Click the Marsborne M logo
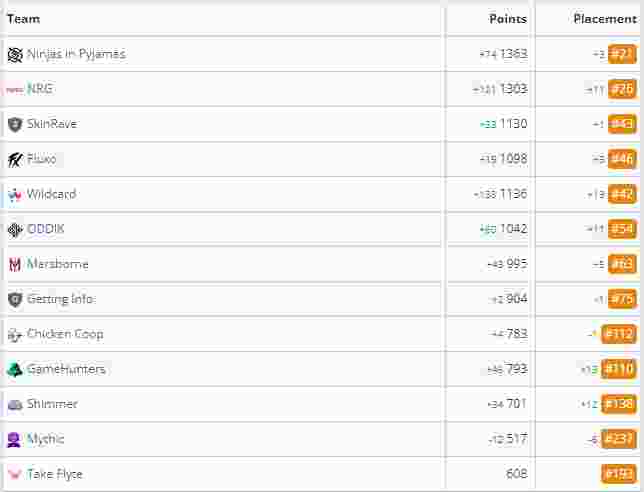Screen dimensions: 644x492 (15, 264)
